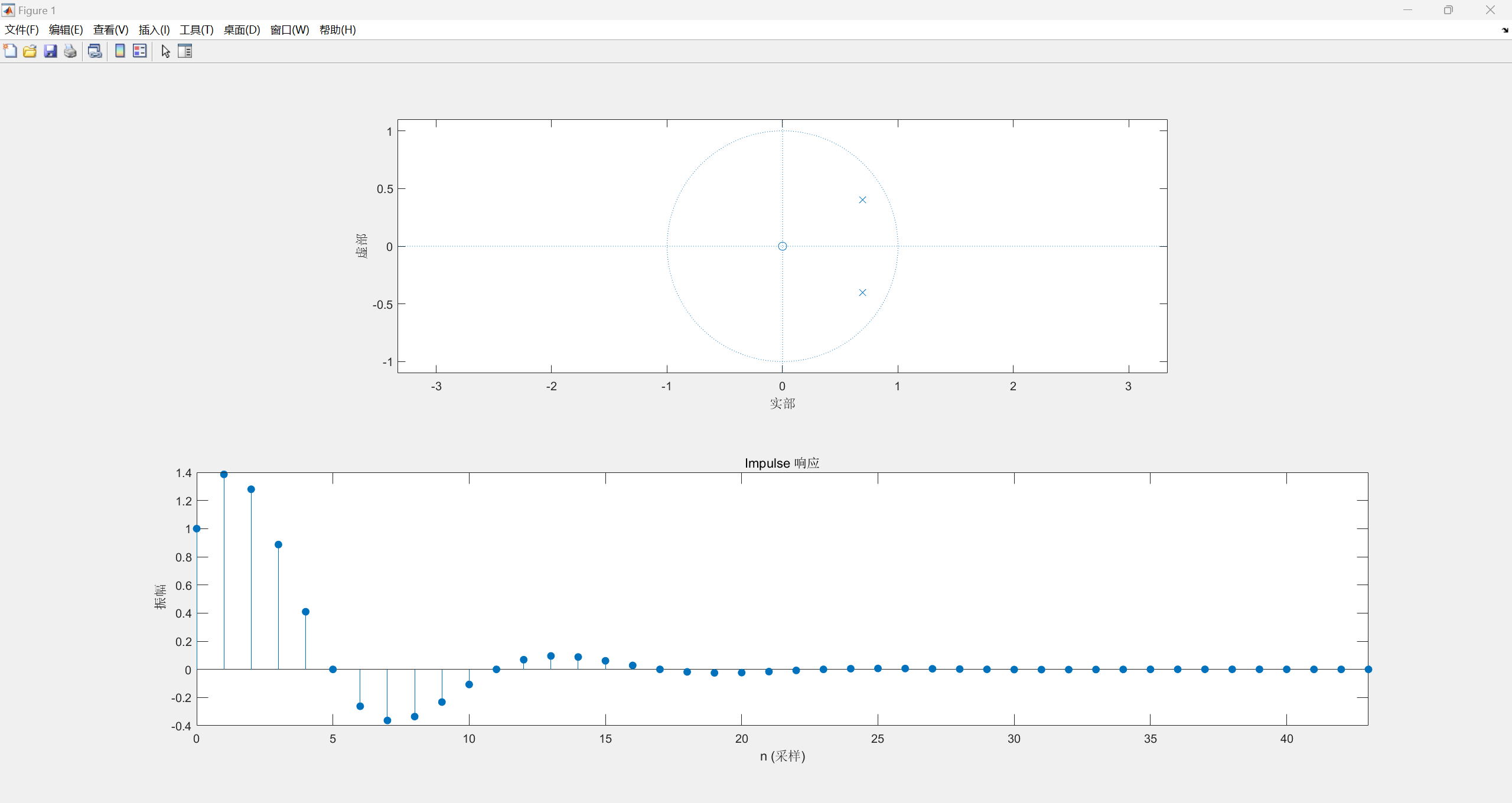Click the Link Plot toolbar icon

[x=94, y=51]
